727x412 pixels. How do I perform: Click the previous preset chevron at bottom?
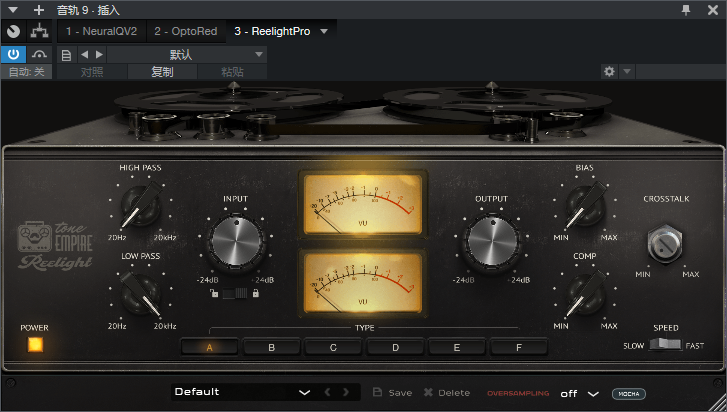[x=327, y=392]
